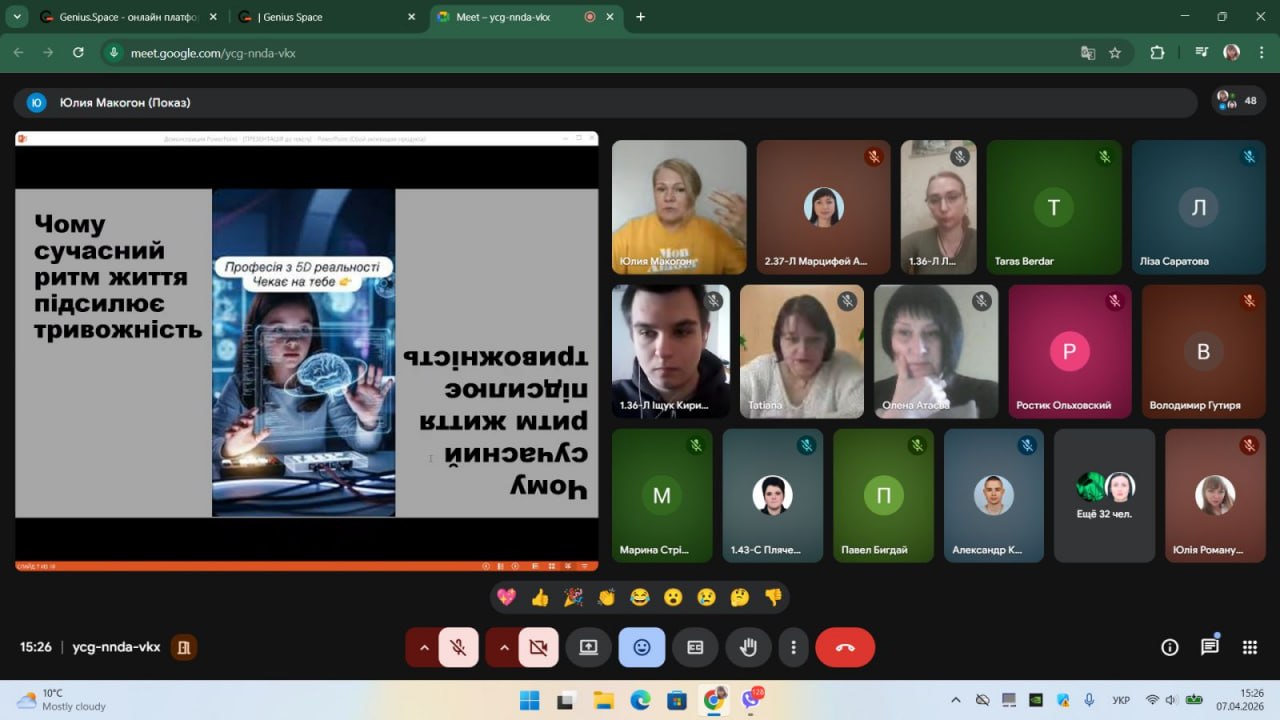
Task: Send the party popper reaction emoji
Action: [573, 598]
